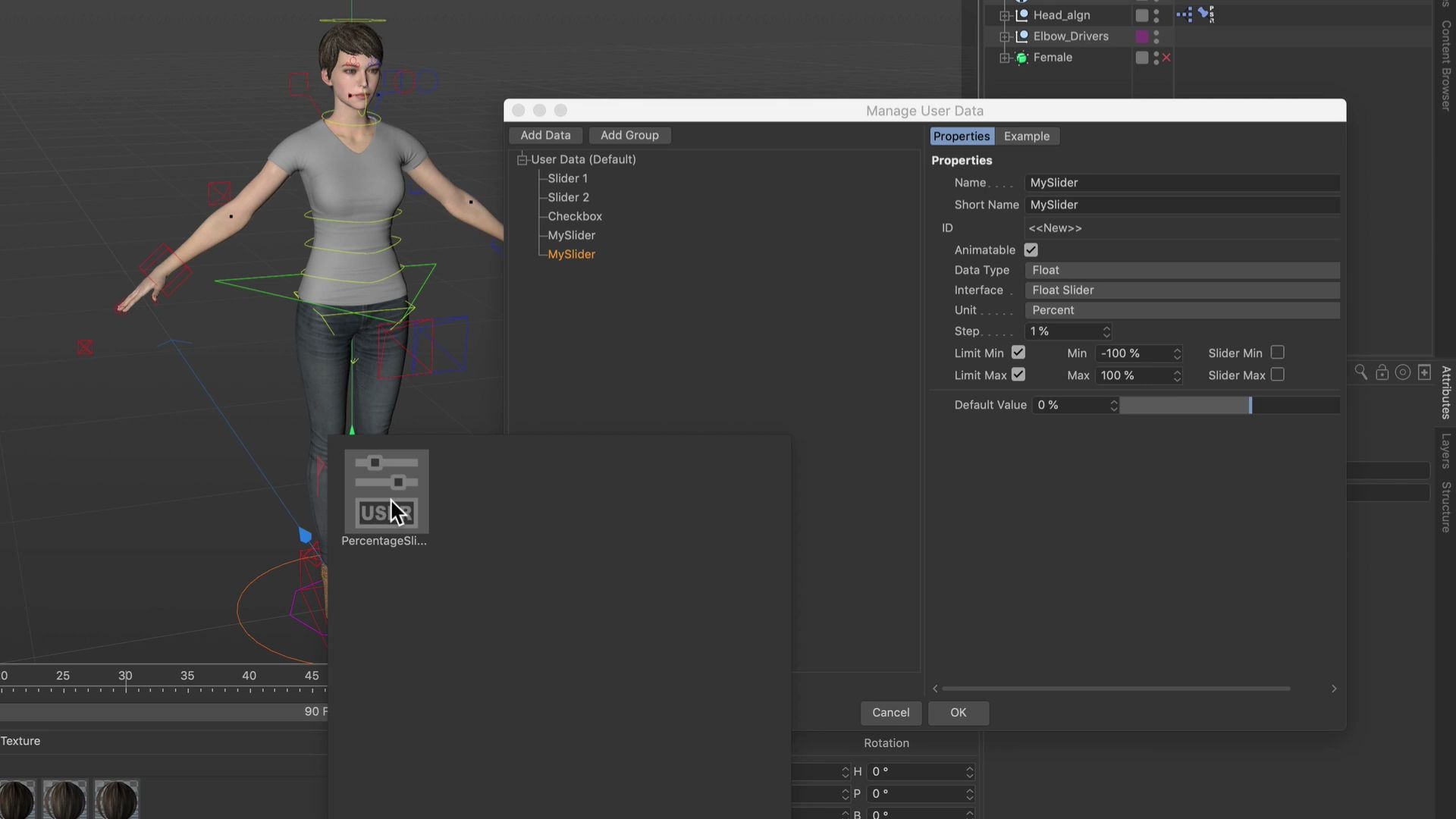The height and width of the screenshot is (819, 1456).
Task: Click the Add Data button
Action: pyautogui.click(x=545, y=135)
